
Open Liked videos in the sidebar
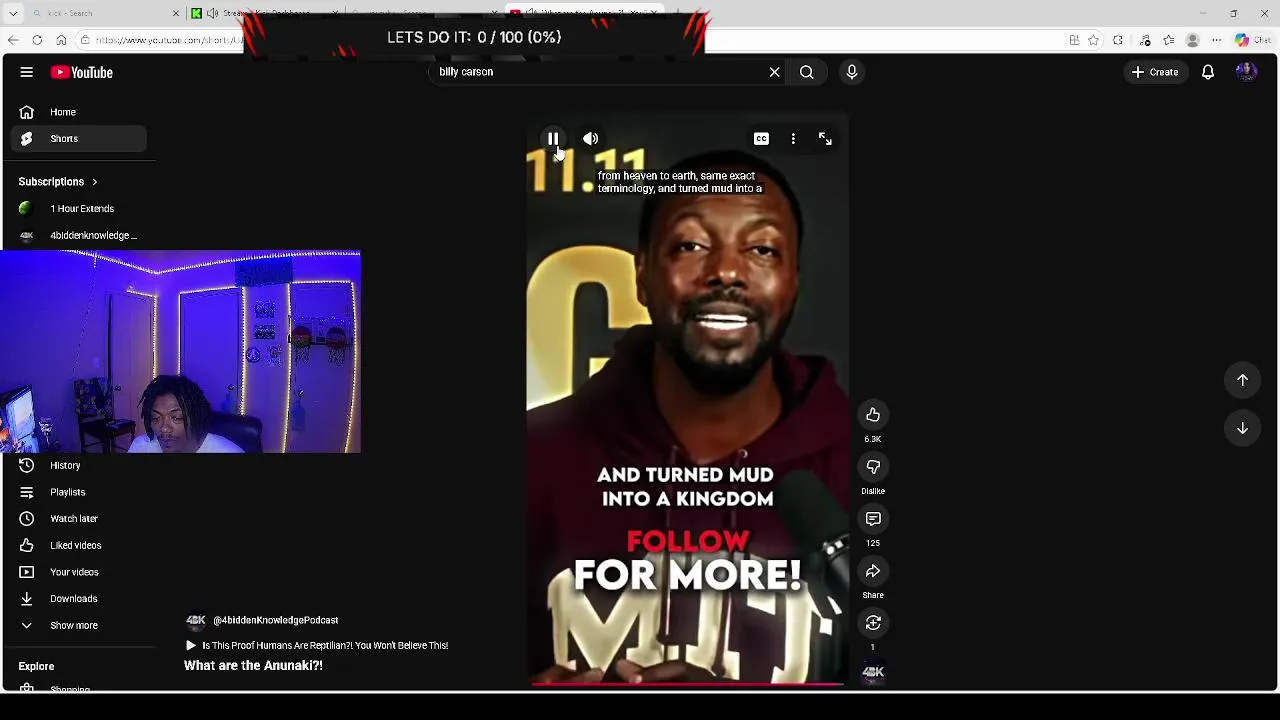[x=80, y=546]
